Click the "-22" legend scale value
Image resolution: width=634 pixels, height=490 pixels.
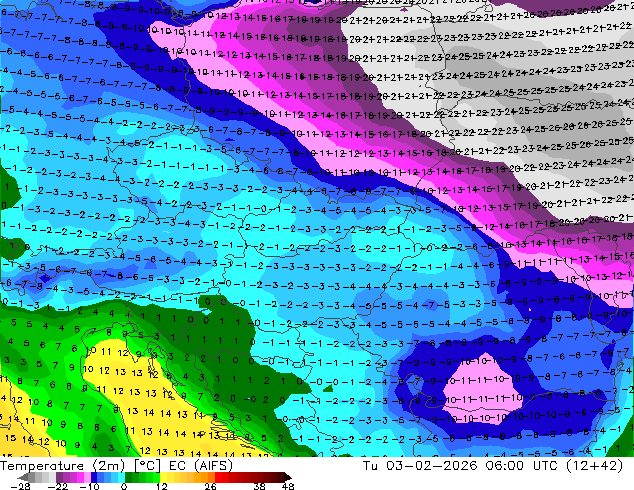tap(58, 486)
